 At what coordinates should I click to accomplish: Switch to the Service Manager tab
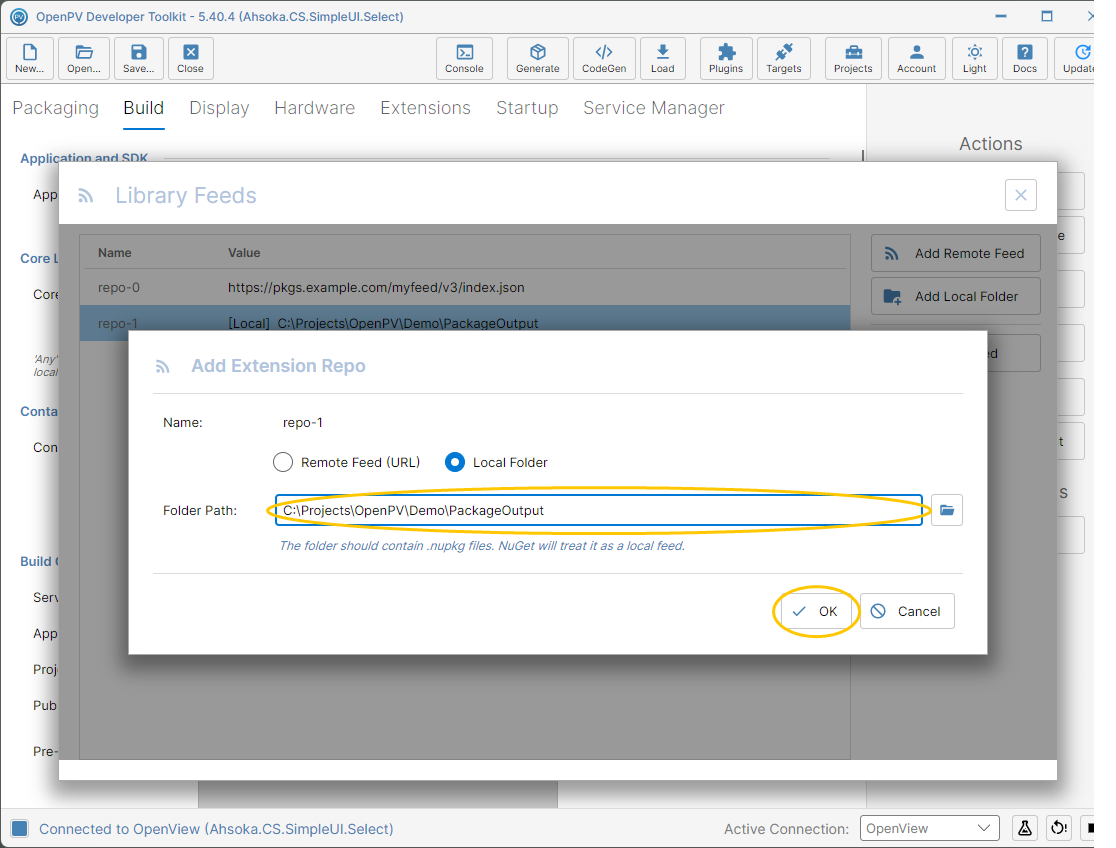coord(654,108)
